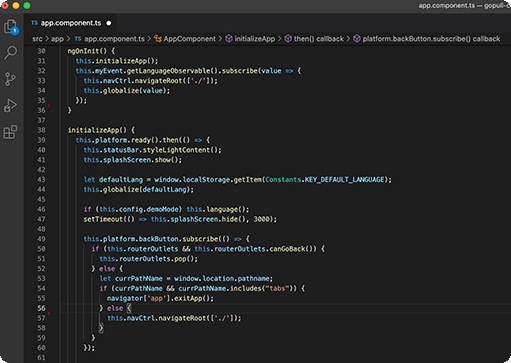The height and width of the screenshot is (363, 511).
Task: Open the initializeApp method breadcrumb
Action: 255,39
